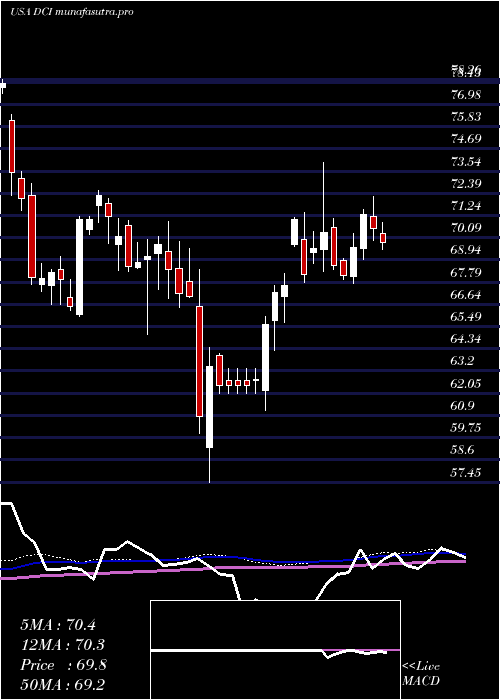Click the MACD inset chart panel

275,650
